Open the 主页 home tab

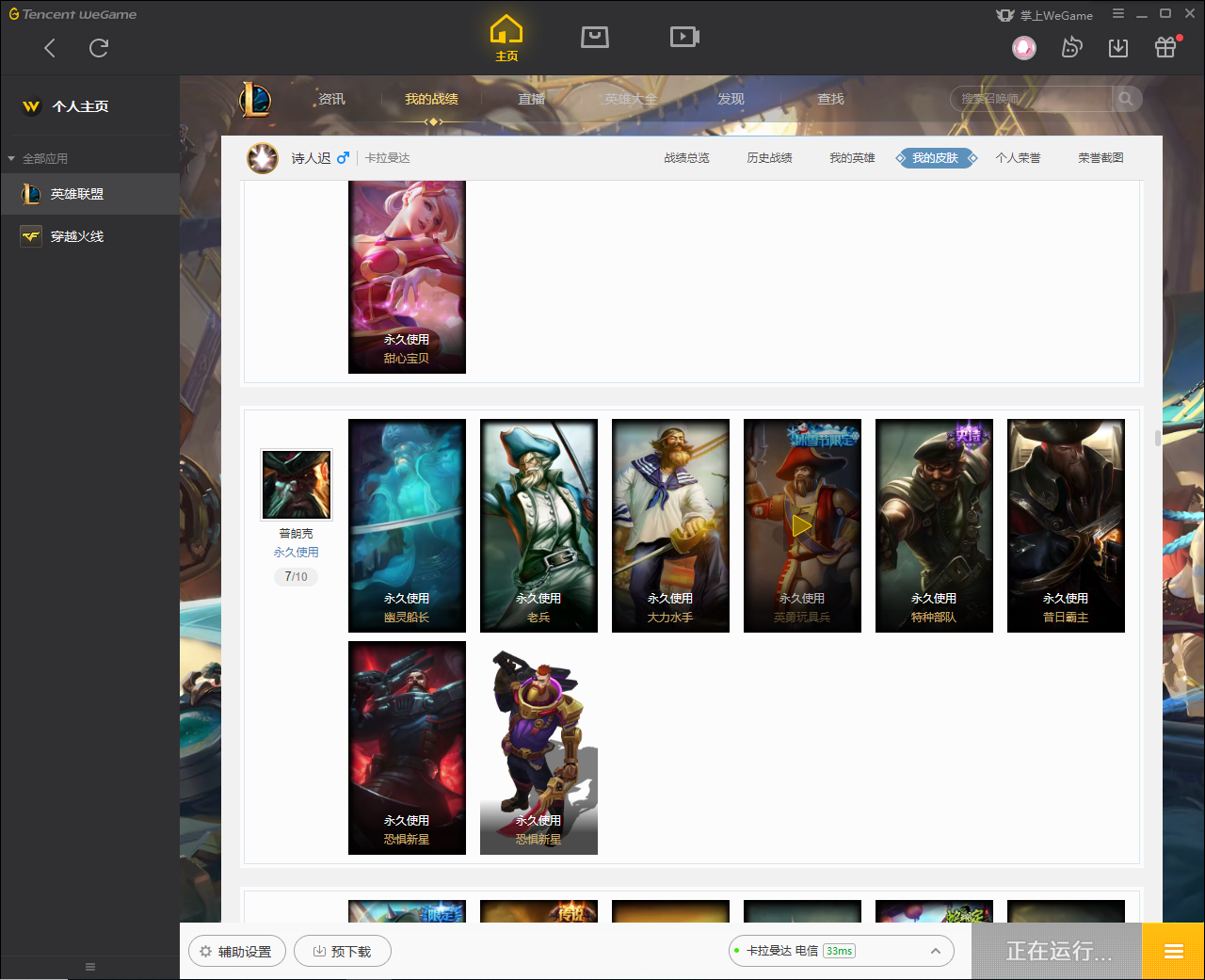click(506, 39)
